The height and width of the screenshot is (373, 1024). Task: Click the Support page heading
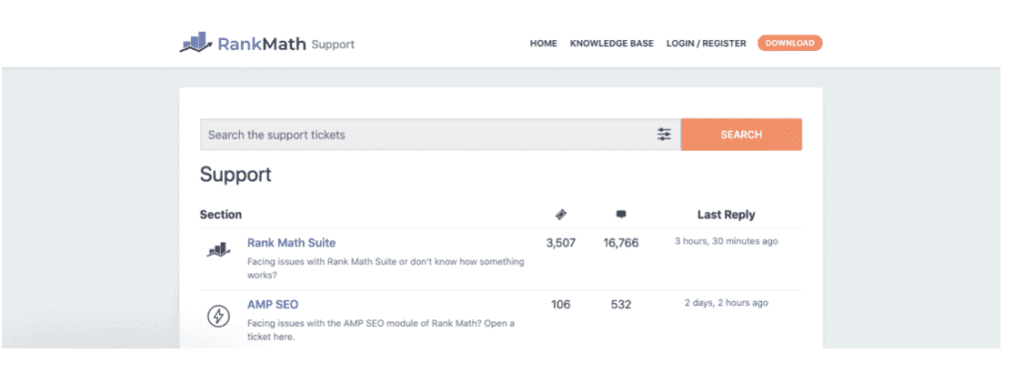pyautogui.click(x=235, y=175)
